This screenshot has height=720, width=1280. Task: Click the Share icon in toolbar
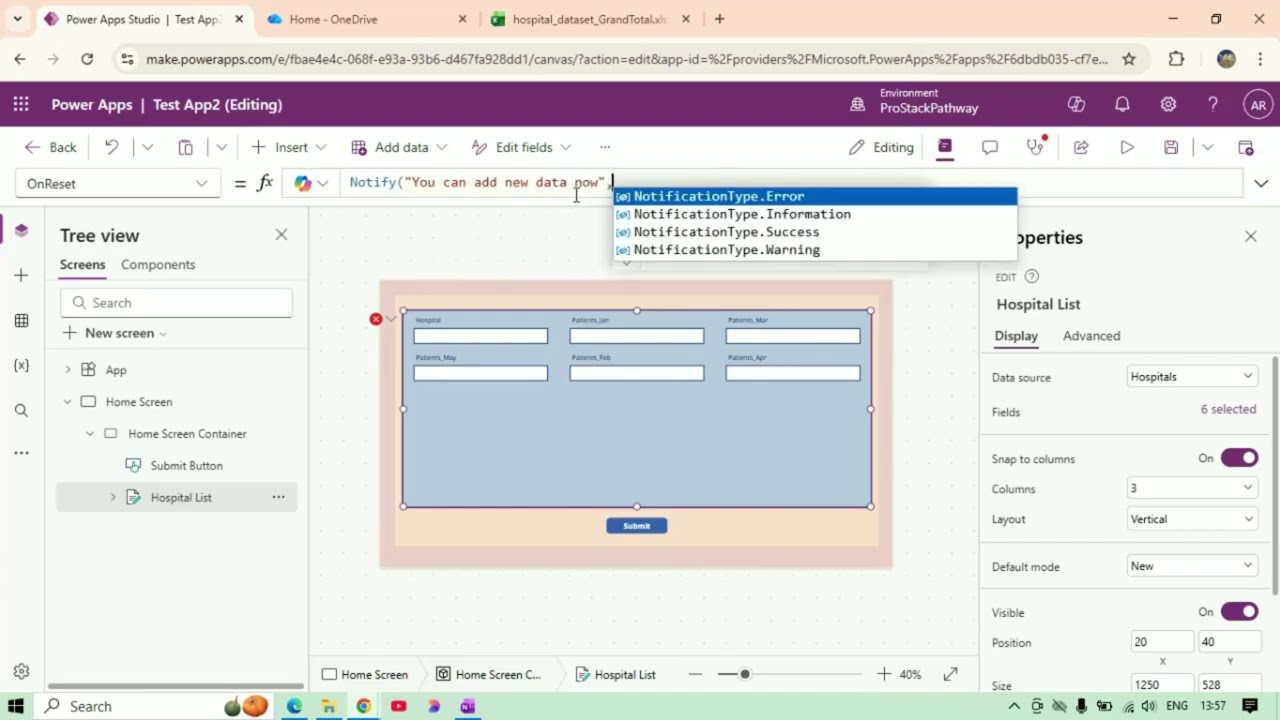[x=1081, y=147]
